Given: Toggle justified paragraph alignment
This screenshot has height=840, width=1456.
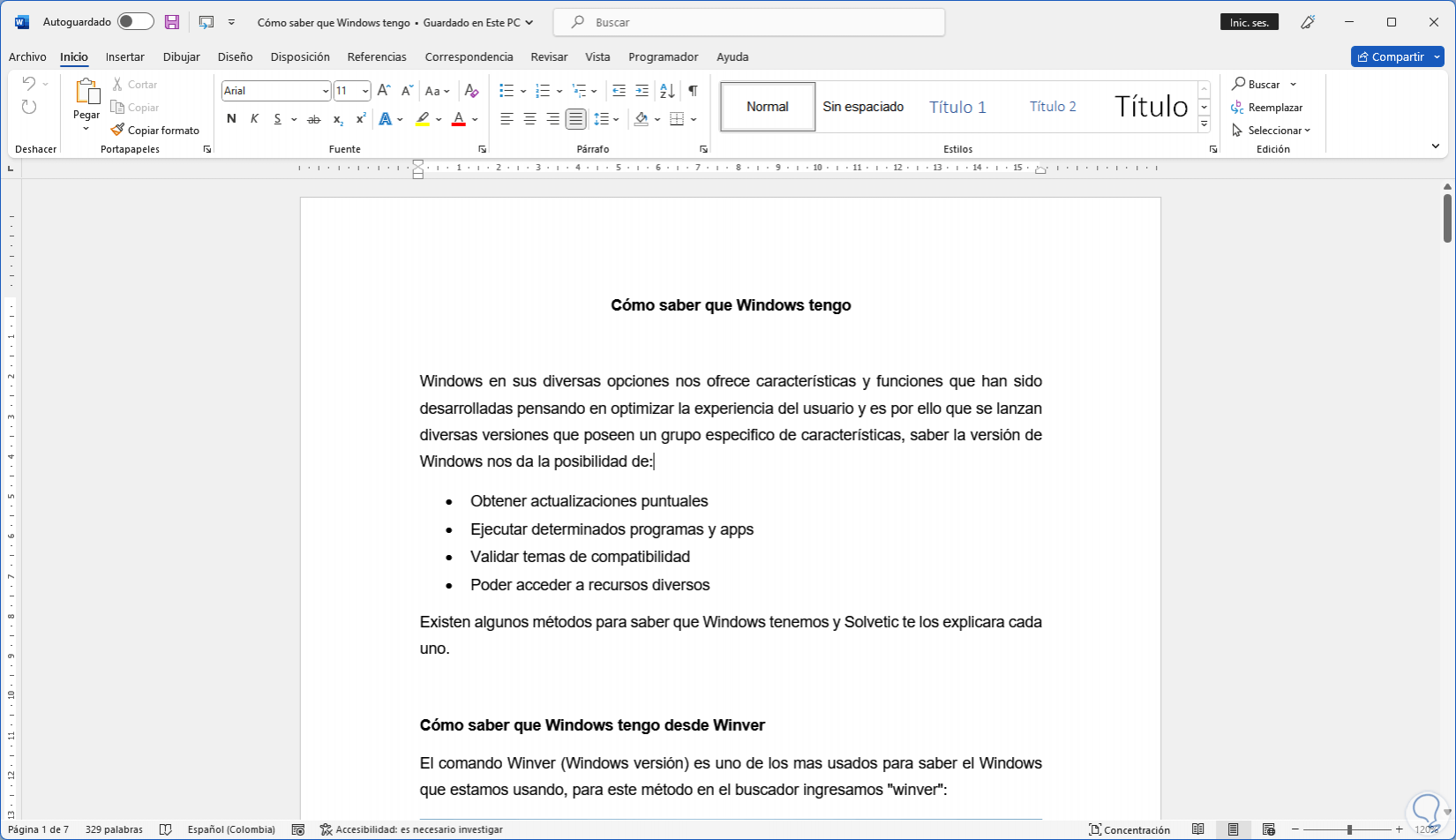Looking at the screenshot, I should [575, 119].
